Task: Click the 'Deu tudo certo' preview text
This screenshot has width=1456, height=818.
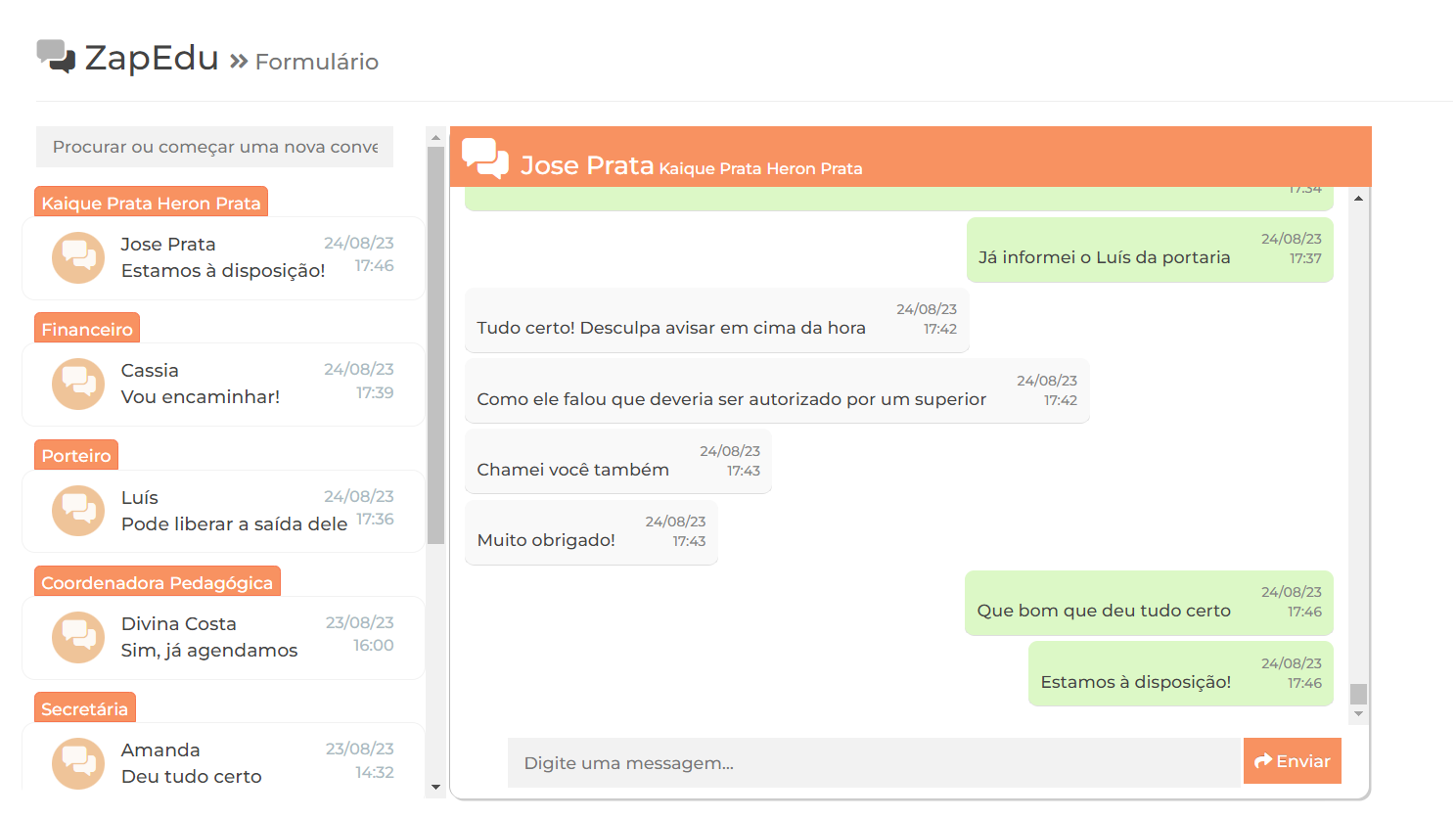Action: pyautogui.click(x=192, y=776)
